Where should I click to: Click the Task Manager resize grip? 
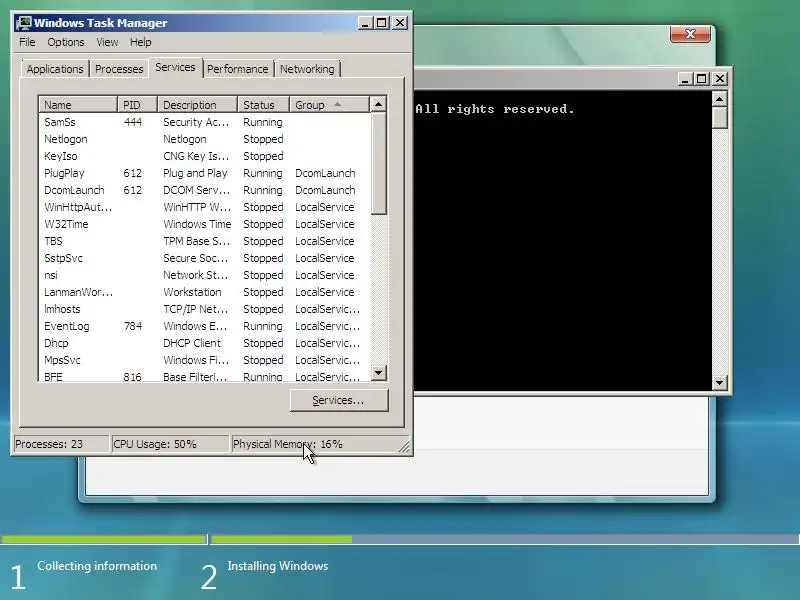[404, 447]
